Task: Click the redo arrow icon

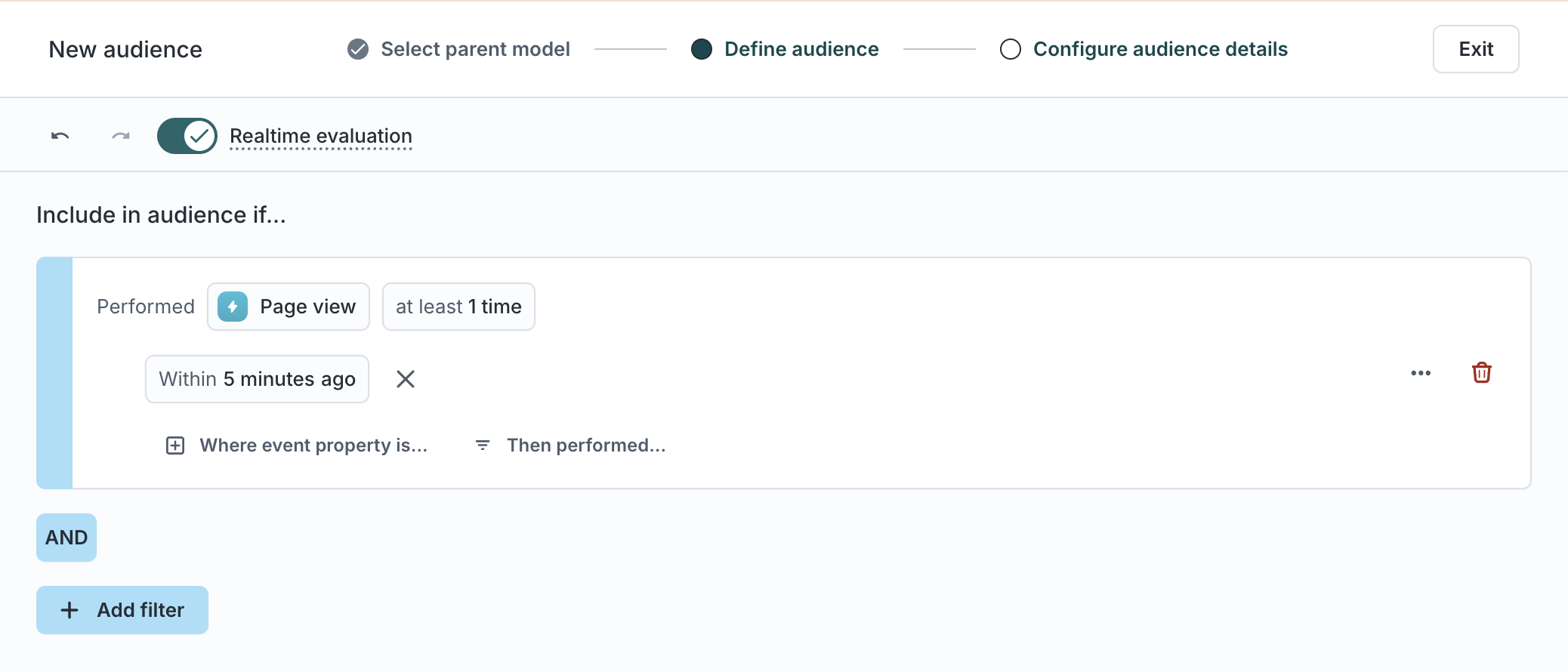Action: click(x=121, y=136)
